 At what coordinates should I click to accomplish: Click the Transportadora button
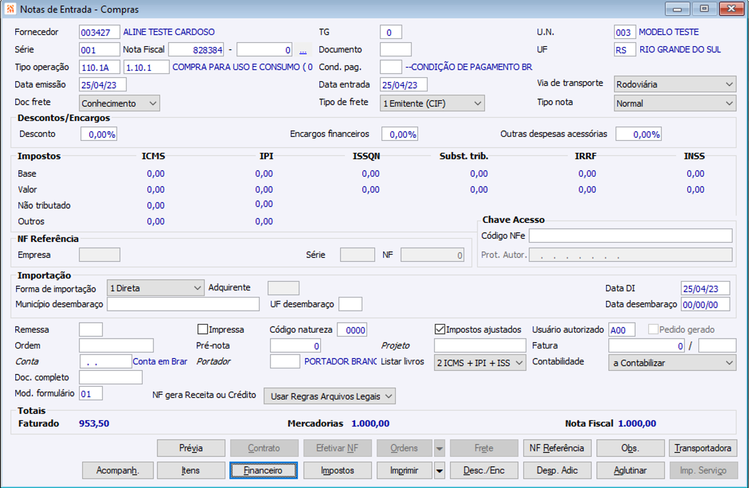(x=702, y=448)
